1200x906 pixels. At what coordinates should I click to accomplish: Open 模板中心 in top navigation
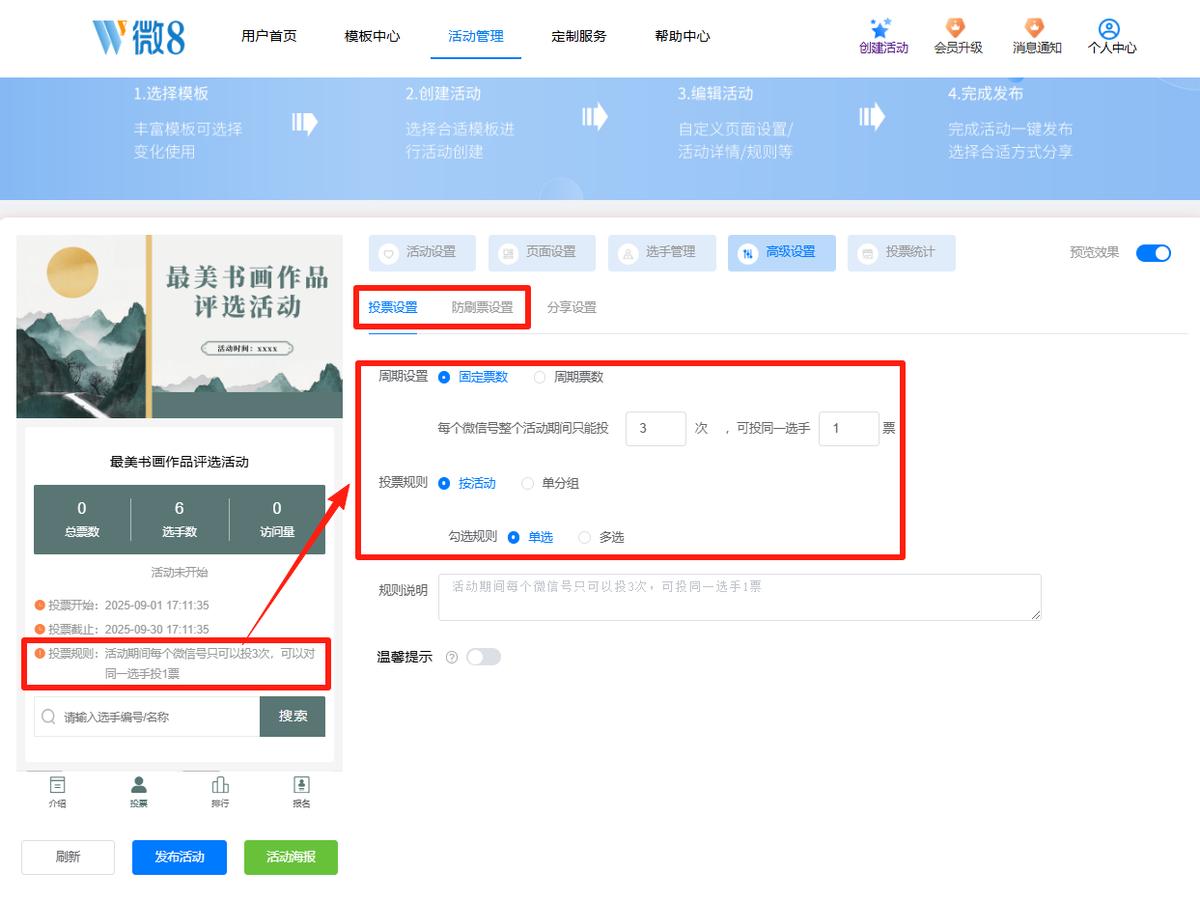point(372,36)
